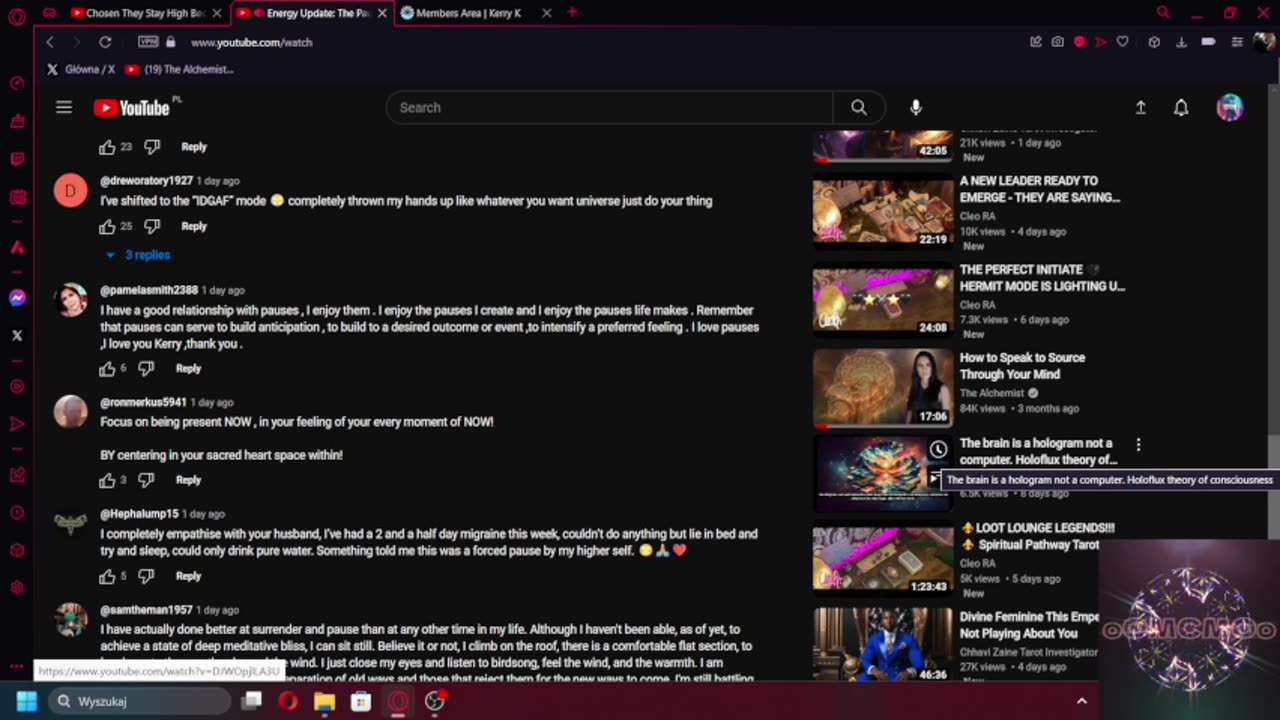Open History clock icon in sidebar
The image size is (1280, 720).
click(x=17, y=513)
